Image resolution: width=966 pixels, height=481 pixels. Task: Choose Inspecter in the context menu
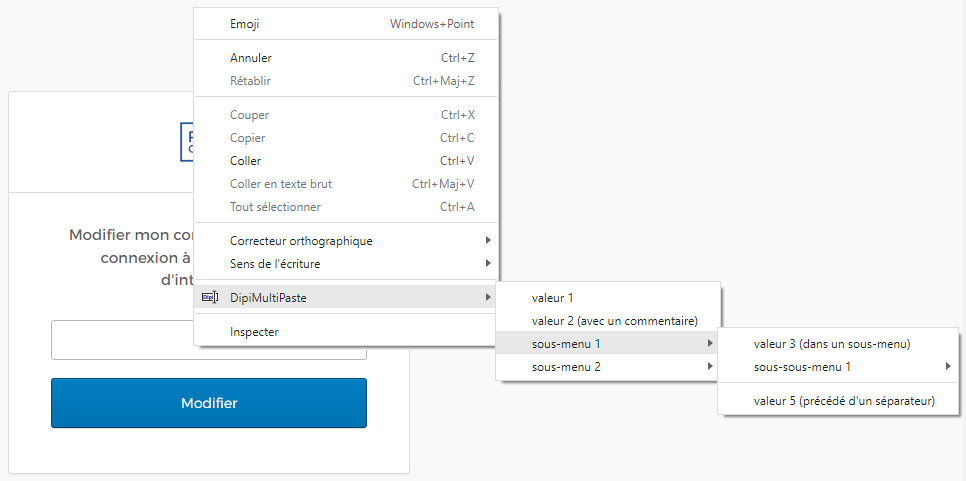click(x=346, y=332)
